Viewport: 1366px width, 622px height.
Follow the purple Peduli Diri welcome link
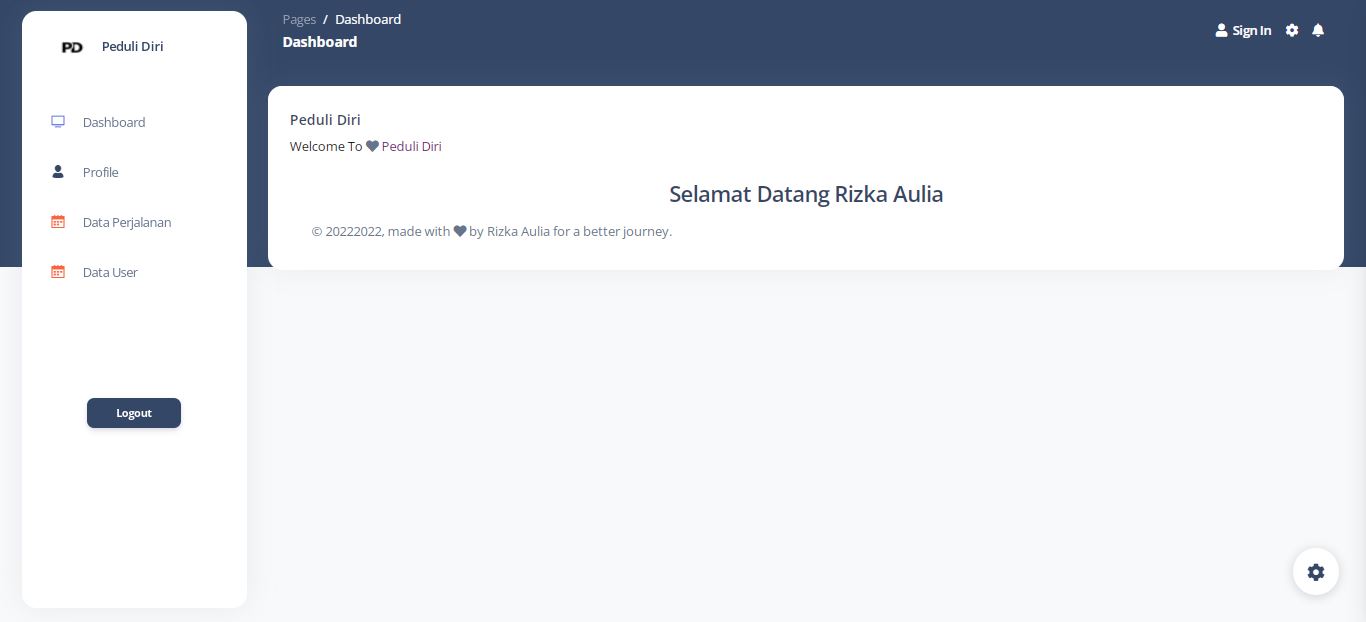click(x=411, y=146)
